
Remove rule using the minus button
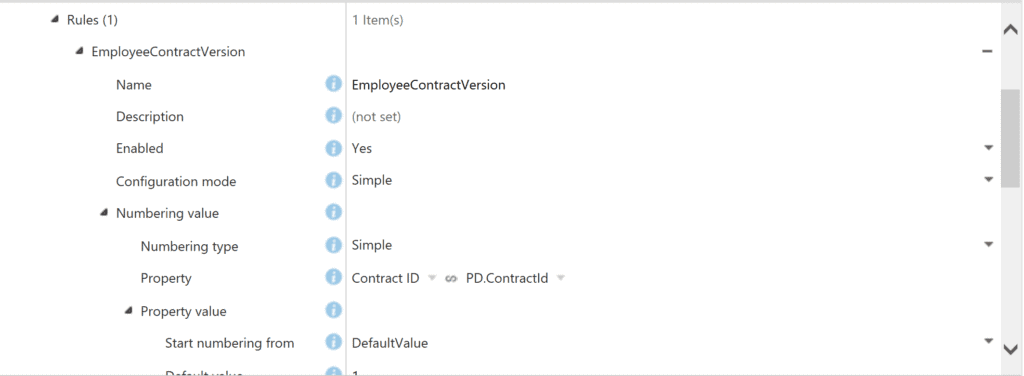tap(987, 52)
